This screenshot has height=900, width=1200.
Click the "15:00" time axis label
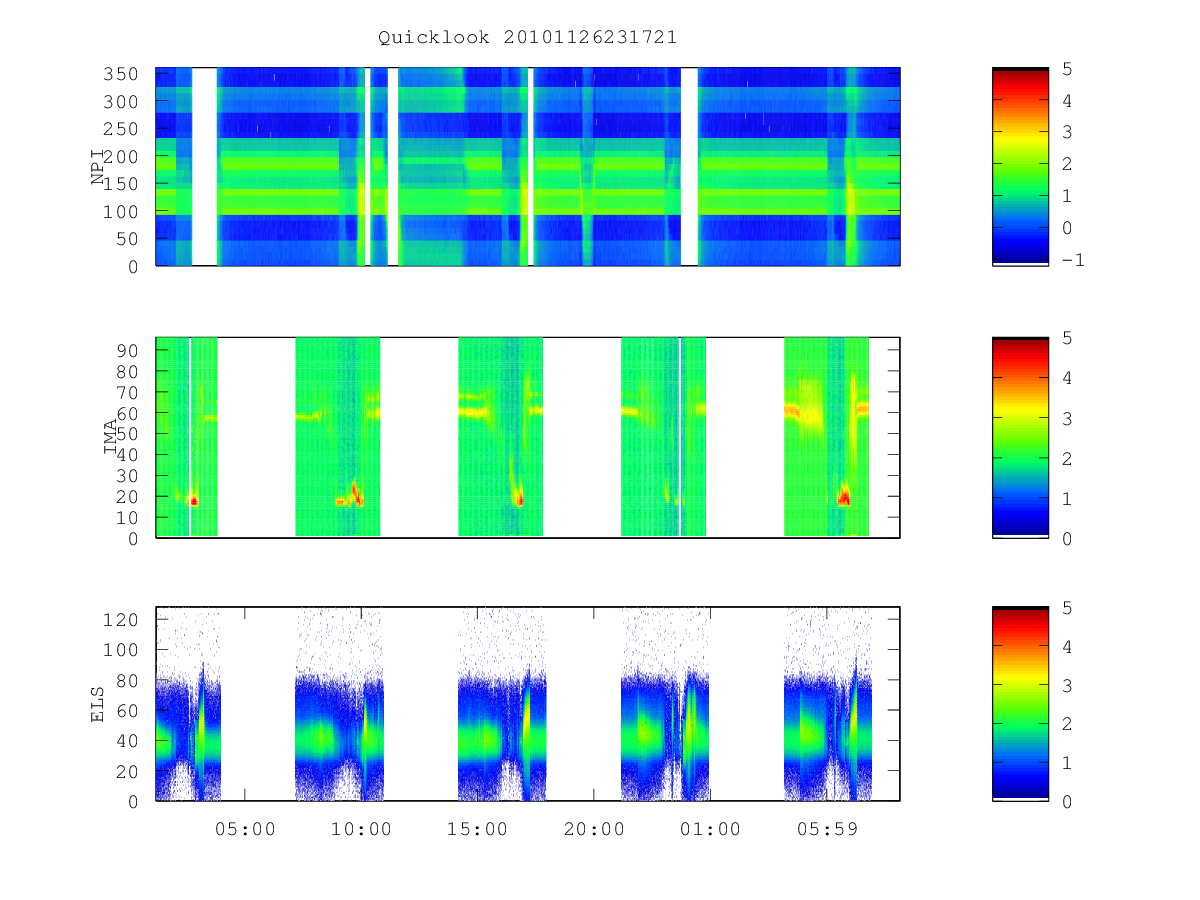(477, 829)
